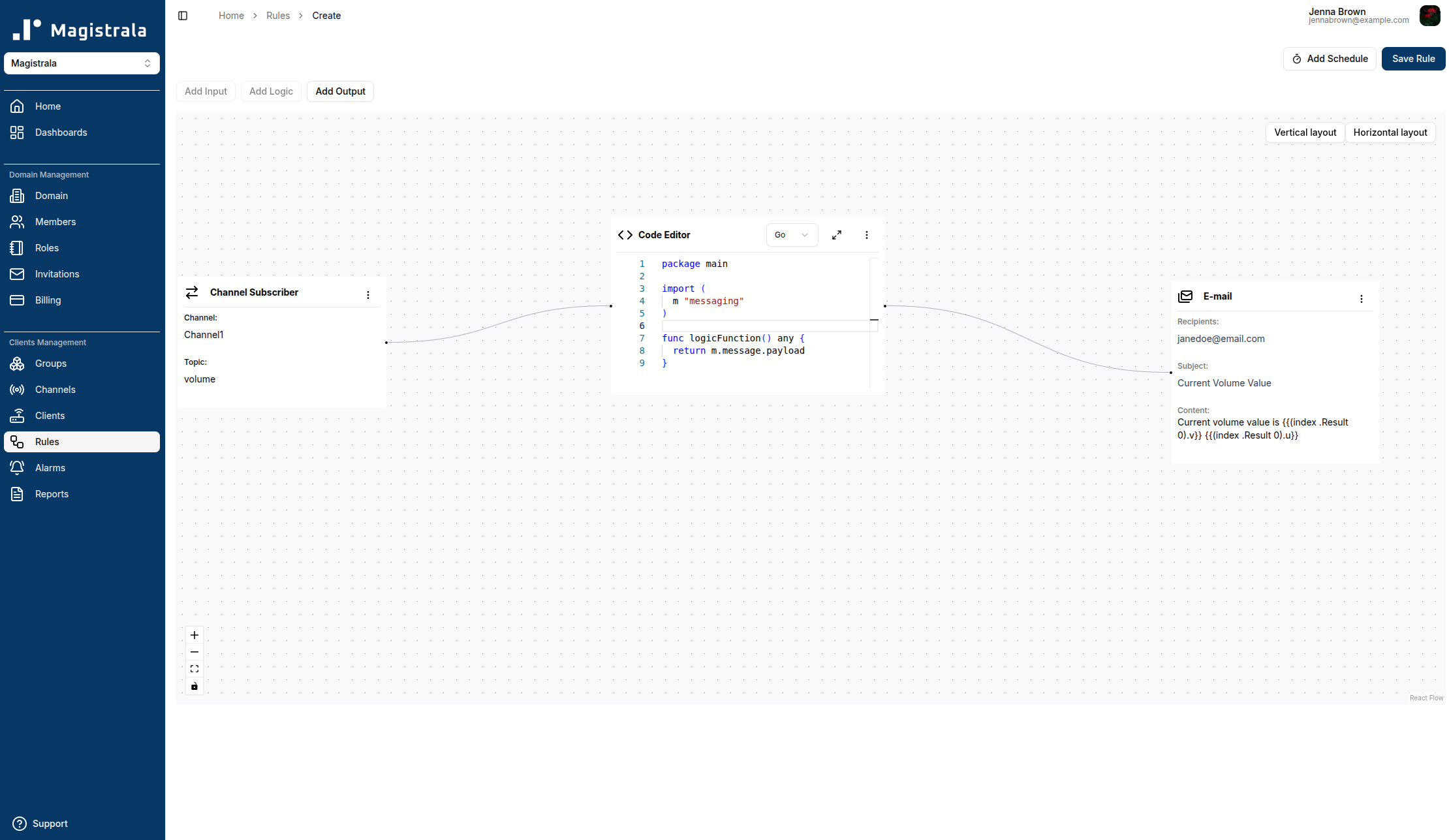This screenshot has height=840, width=1449.
Task: Collapse the sidebar using the panel toggle
Action: [182, 15]
